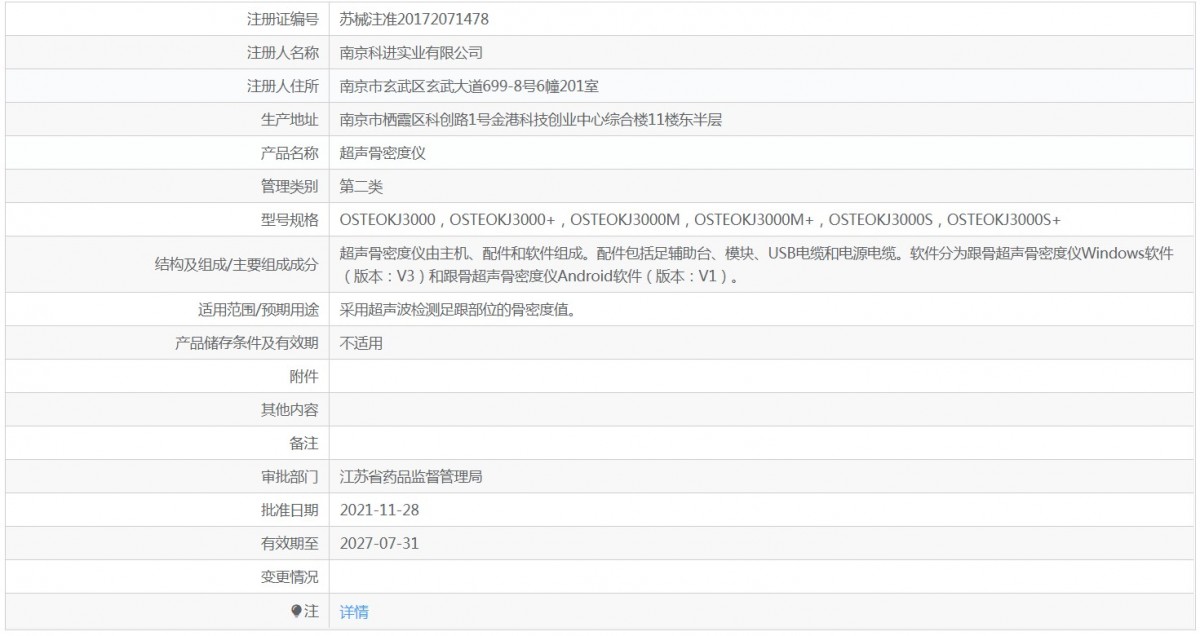Select storage condition value 不适用

(361, 343)
